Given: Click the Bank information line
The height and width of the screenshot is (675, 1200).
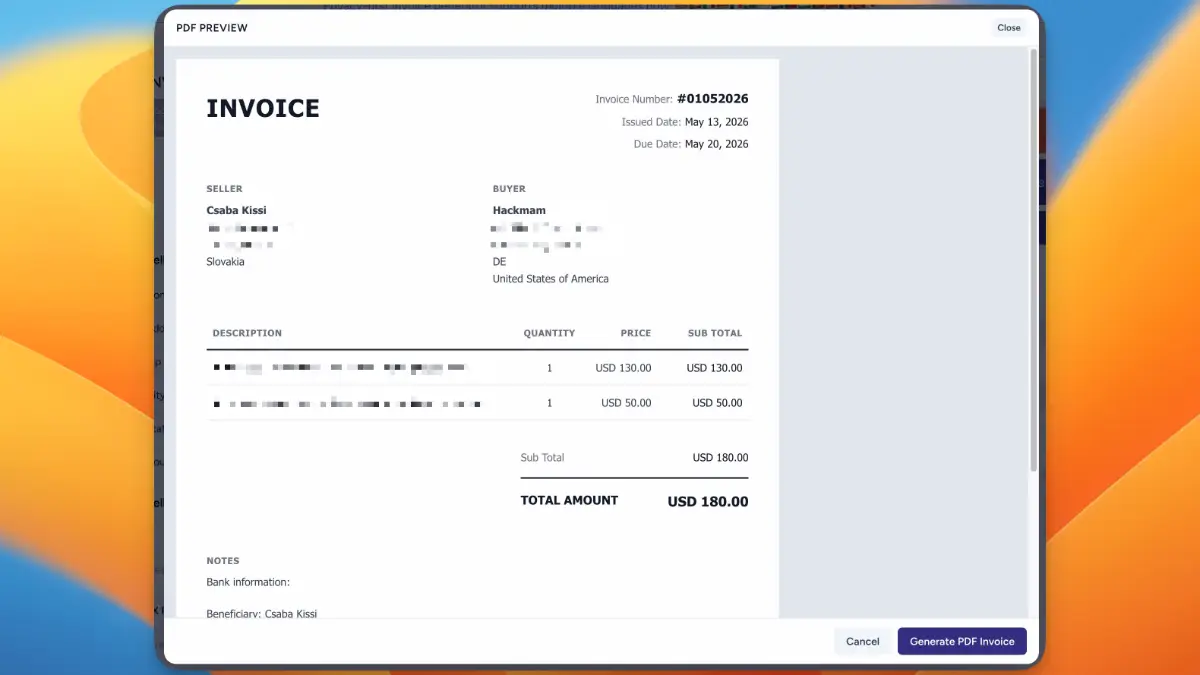Looking at the screenshot, I should [248, 582].
